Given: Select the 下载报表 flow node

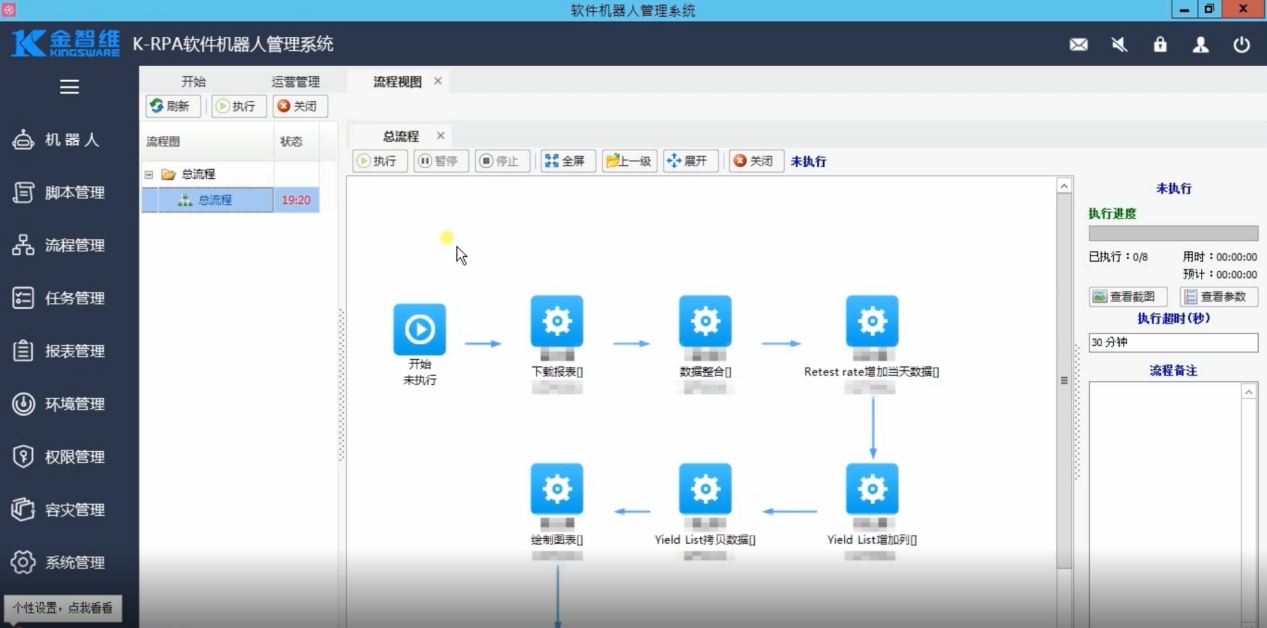Looking at the screenshot, I should coord(557,321).
